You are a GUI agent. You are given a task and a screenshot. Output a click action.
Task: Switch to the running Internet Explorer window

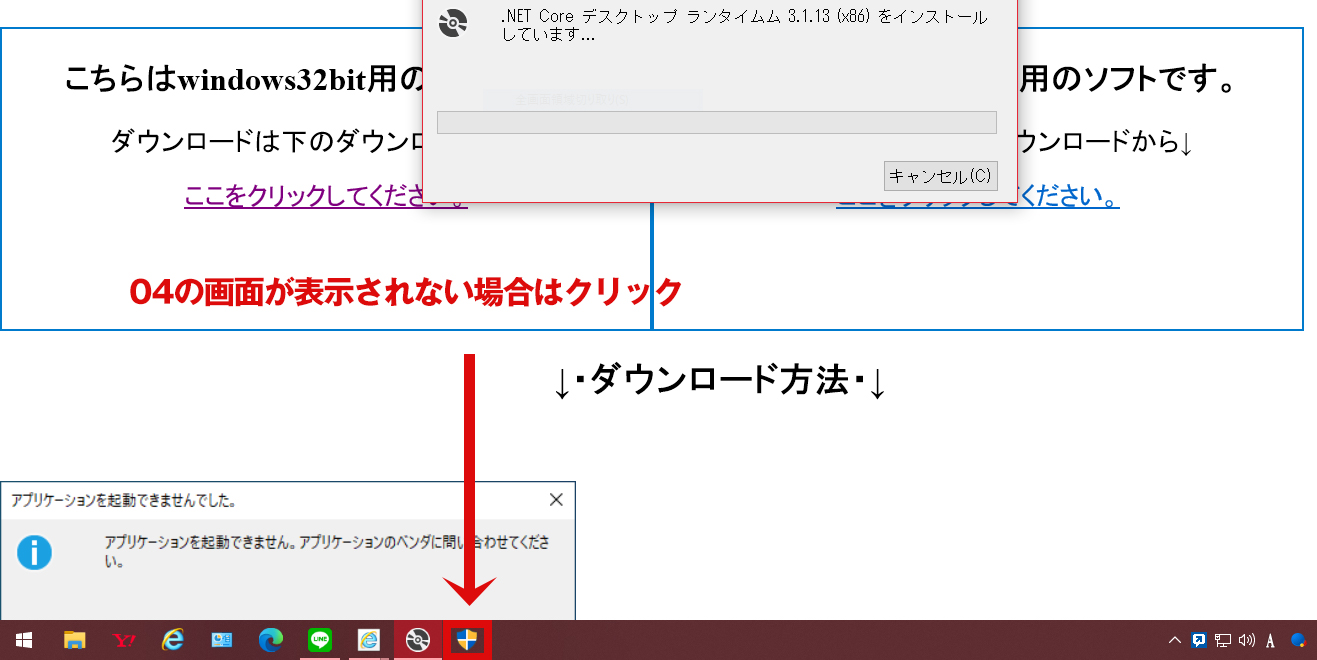[369, 640]
